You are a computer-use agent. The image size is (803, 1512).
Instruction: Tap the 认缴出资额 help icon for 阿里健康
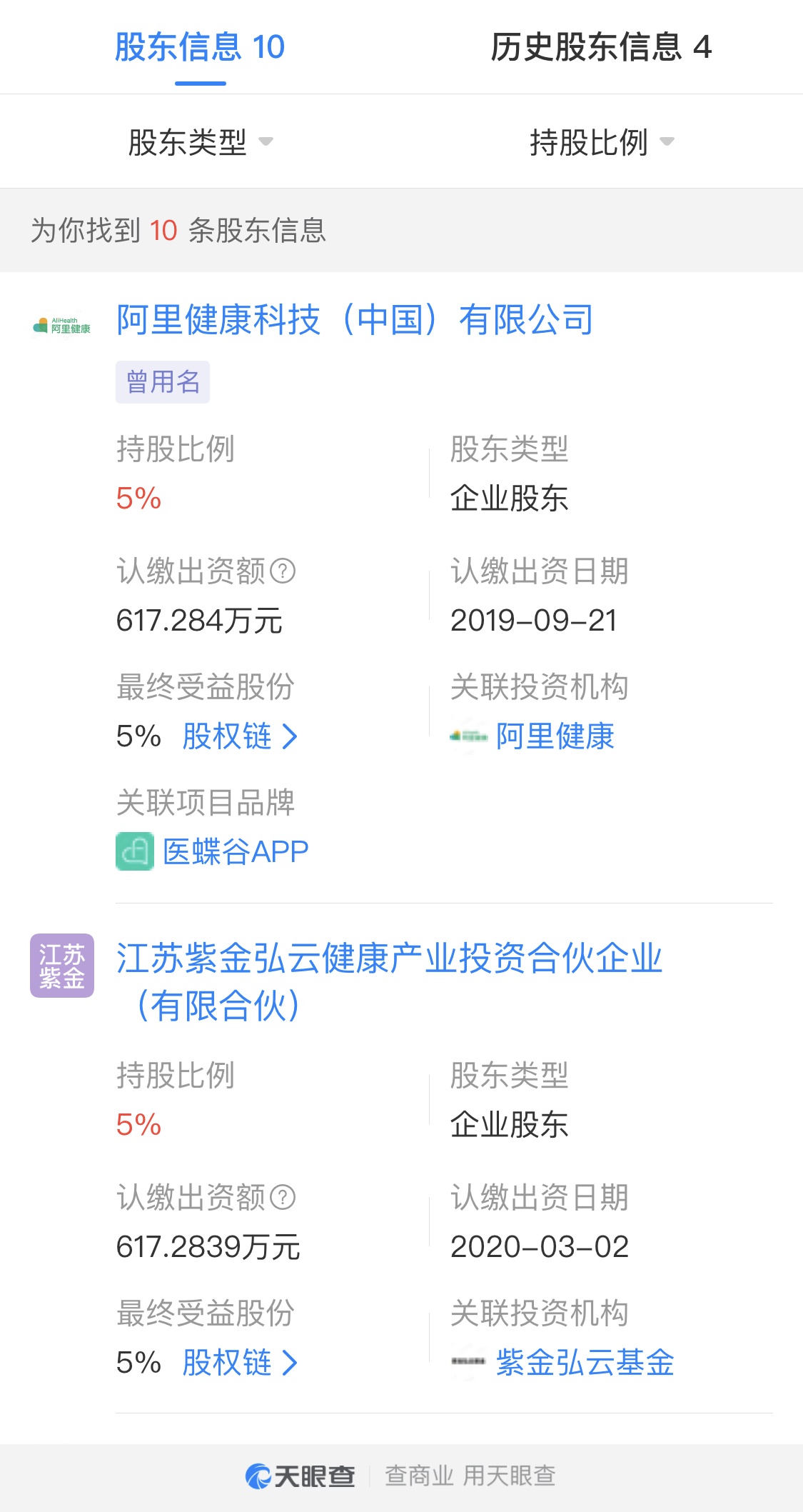point(283,571)
